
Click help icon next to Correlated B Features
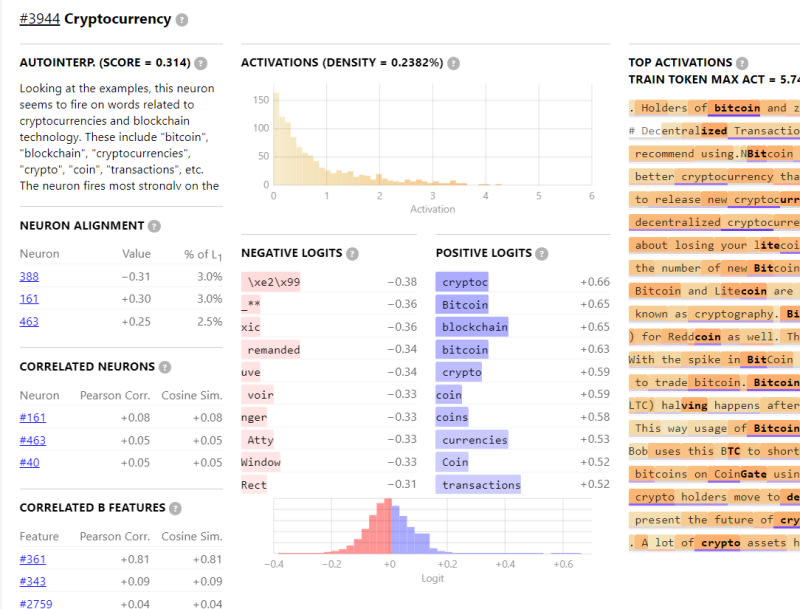(x=175, y=508)
